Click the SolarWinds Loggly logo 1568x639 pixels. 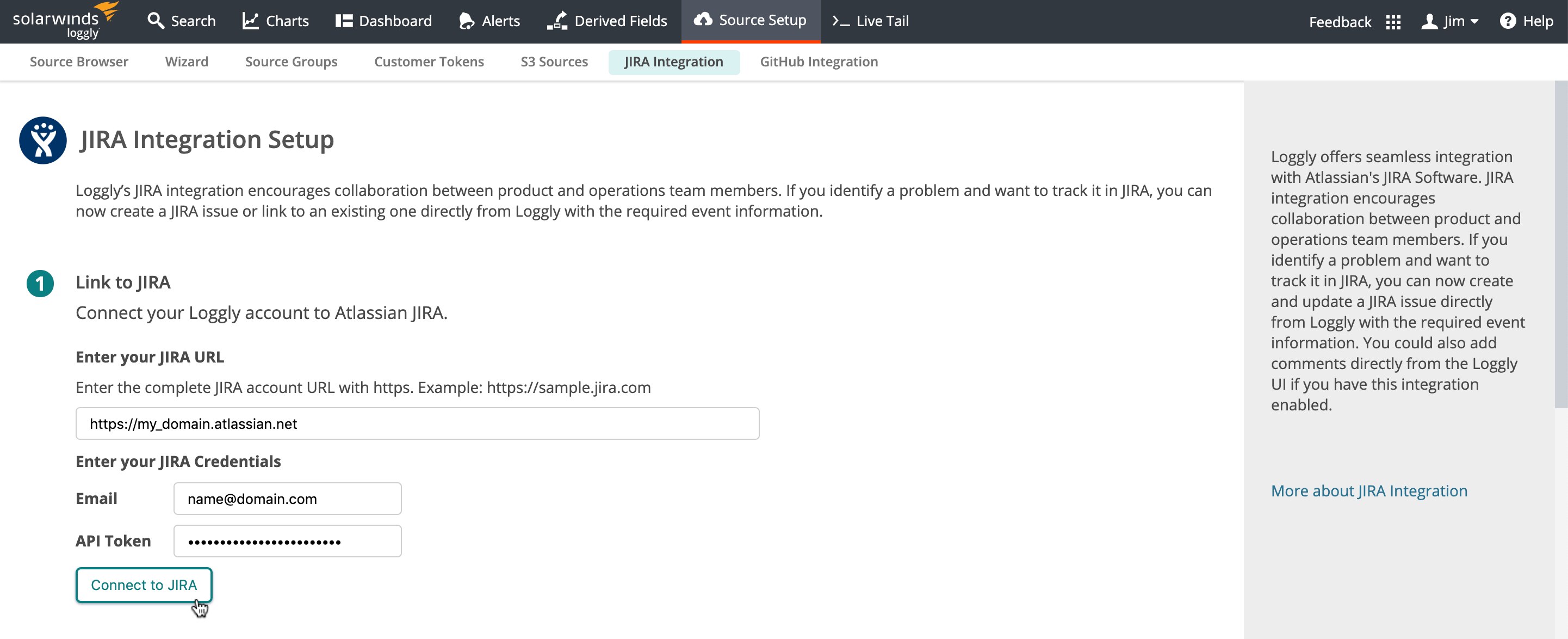(65, 21)
